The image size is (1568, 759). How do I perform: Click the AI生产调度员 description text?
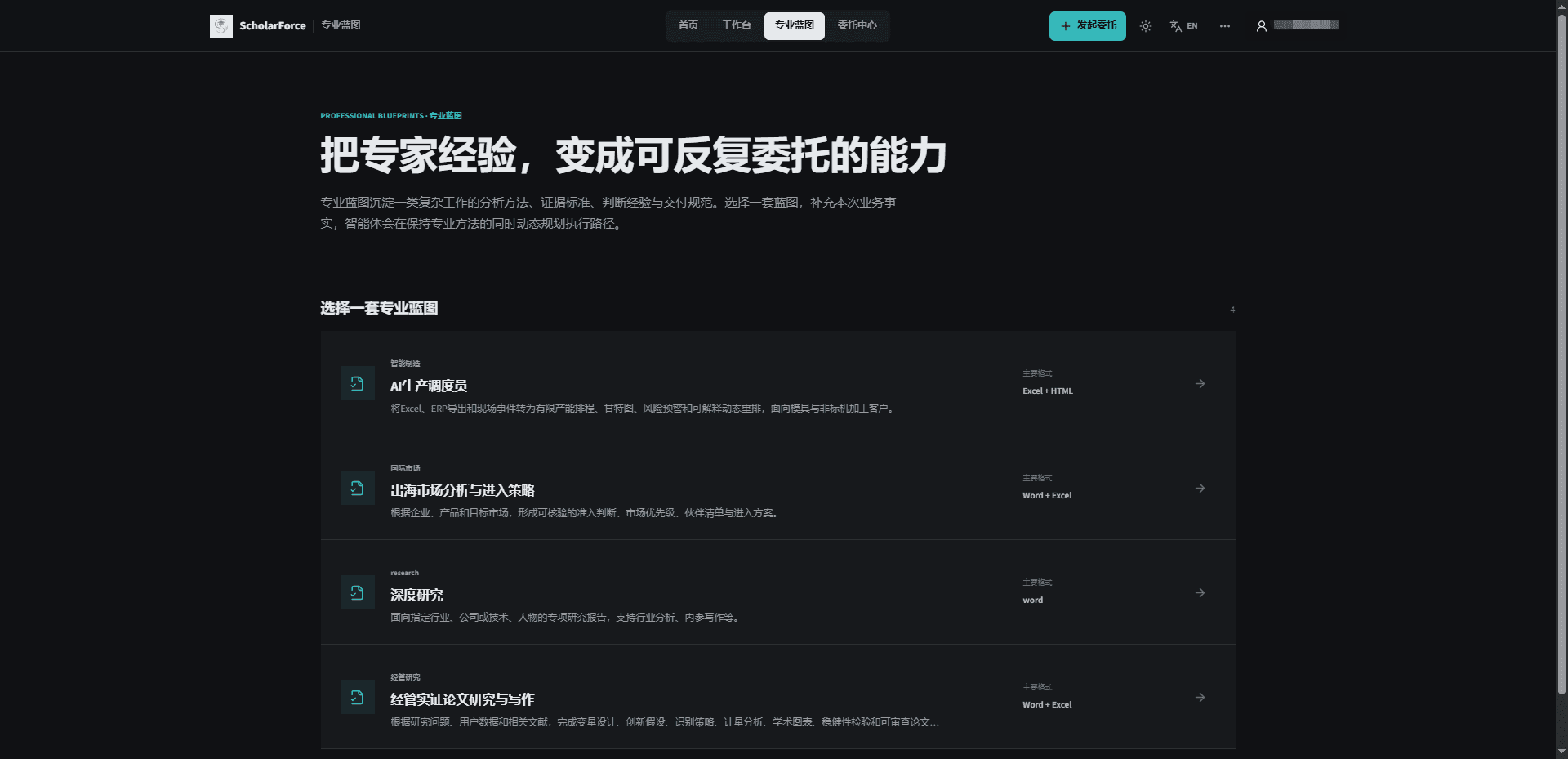(644, 409)
